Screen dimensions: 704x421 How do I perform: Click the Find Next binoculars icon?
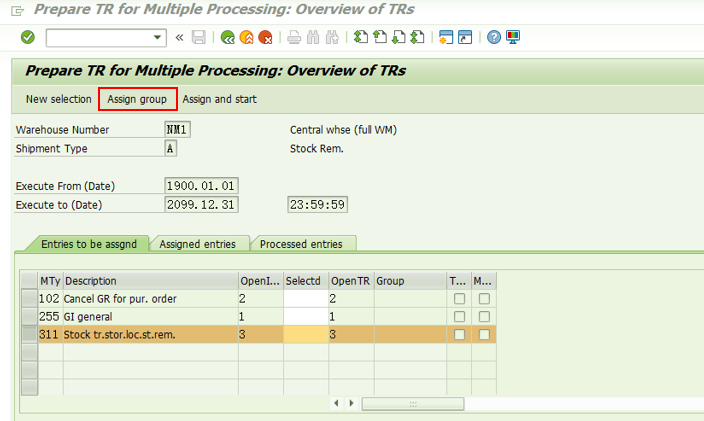(332, 37)
